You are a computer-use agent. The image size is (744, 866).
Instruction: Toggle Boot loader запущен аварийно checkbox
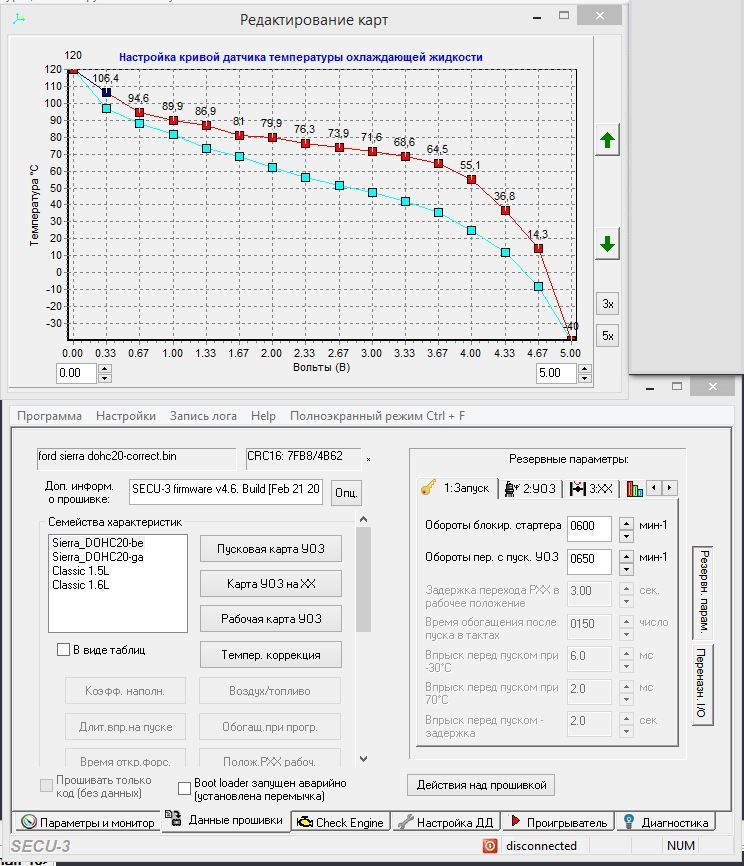point(184,788)
